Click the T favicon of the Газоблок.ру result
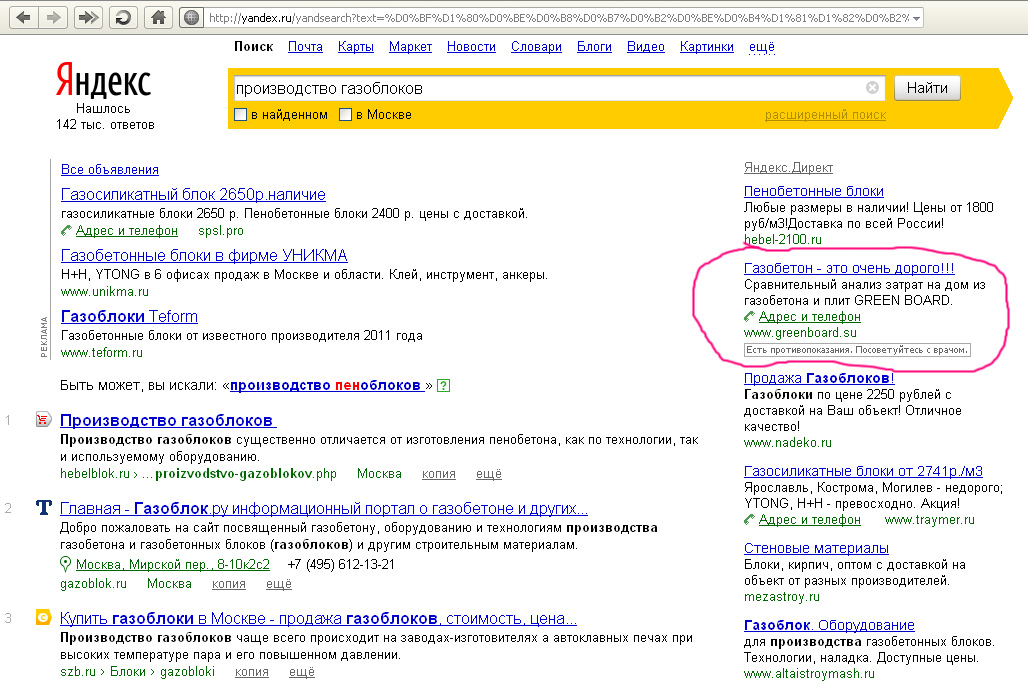Viewport: 1028px width, 690px height. click(43, 507)
